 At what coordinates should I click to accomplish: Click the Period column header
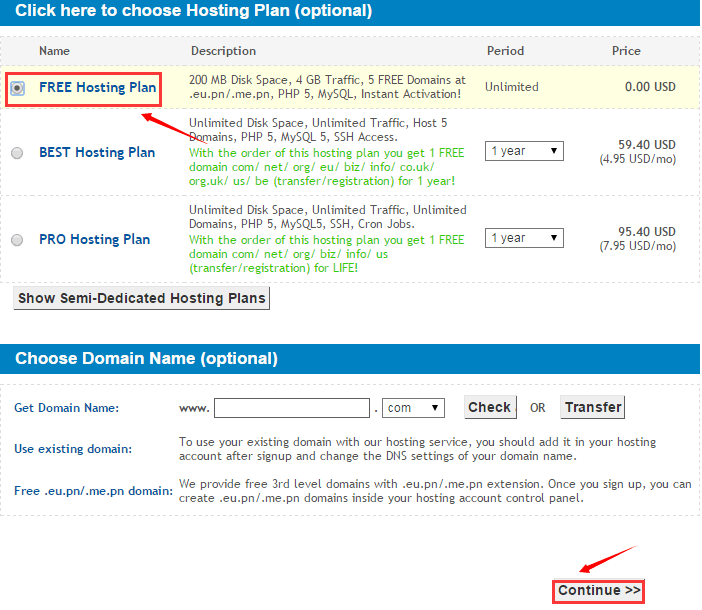point(505,51)
